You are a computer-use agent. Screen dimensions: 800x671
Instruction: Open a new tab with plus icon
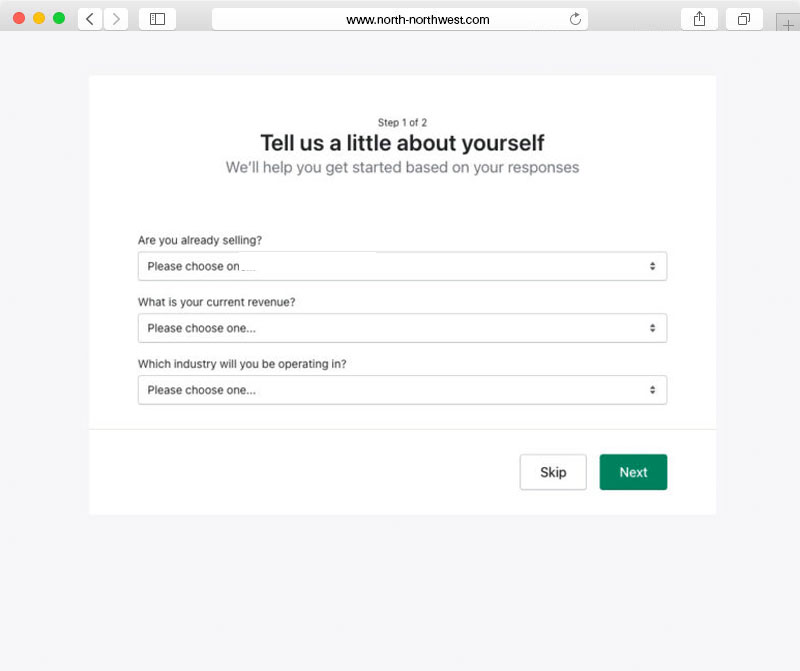[787, 24]
